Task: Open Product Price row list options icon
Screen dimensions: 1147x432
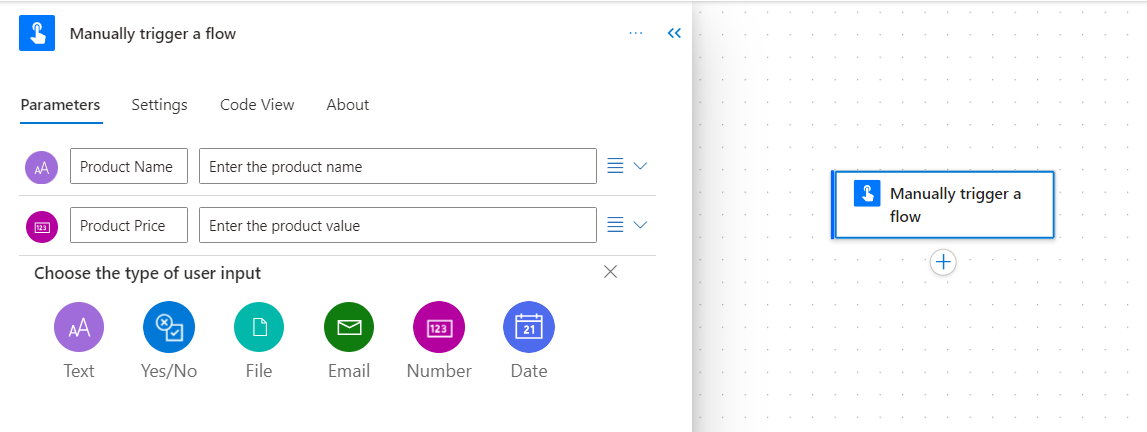Action: (x=616, y=225)
